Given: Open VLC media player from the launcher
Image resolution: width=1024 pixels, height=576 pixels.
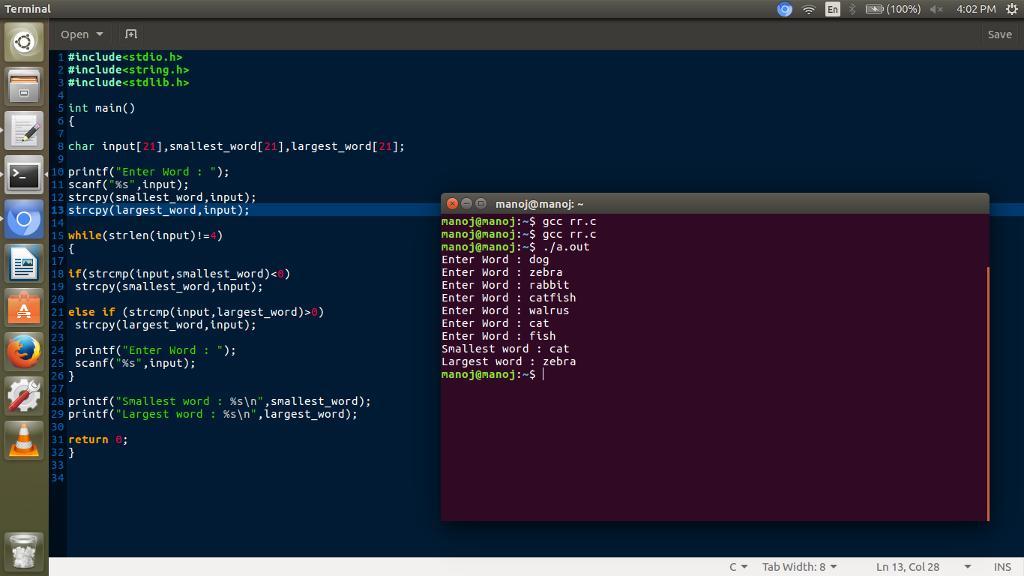Looking at the screenshot, I should [24, 440].
